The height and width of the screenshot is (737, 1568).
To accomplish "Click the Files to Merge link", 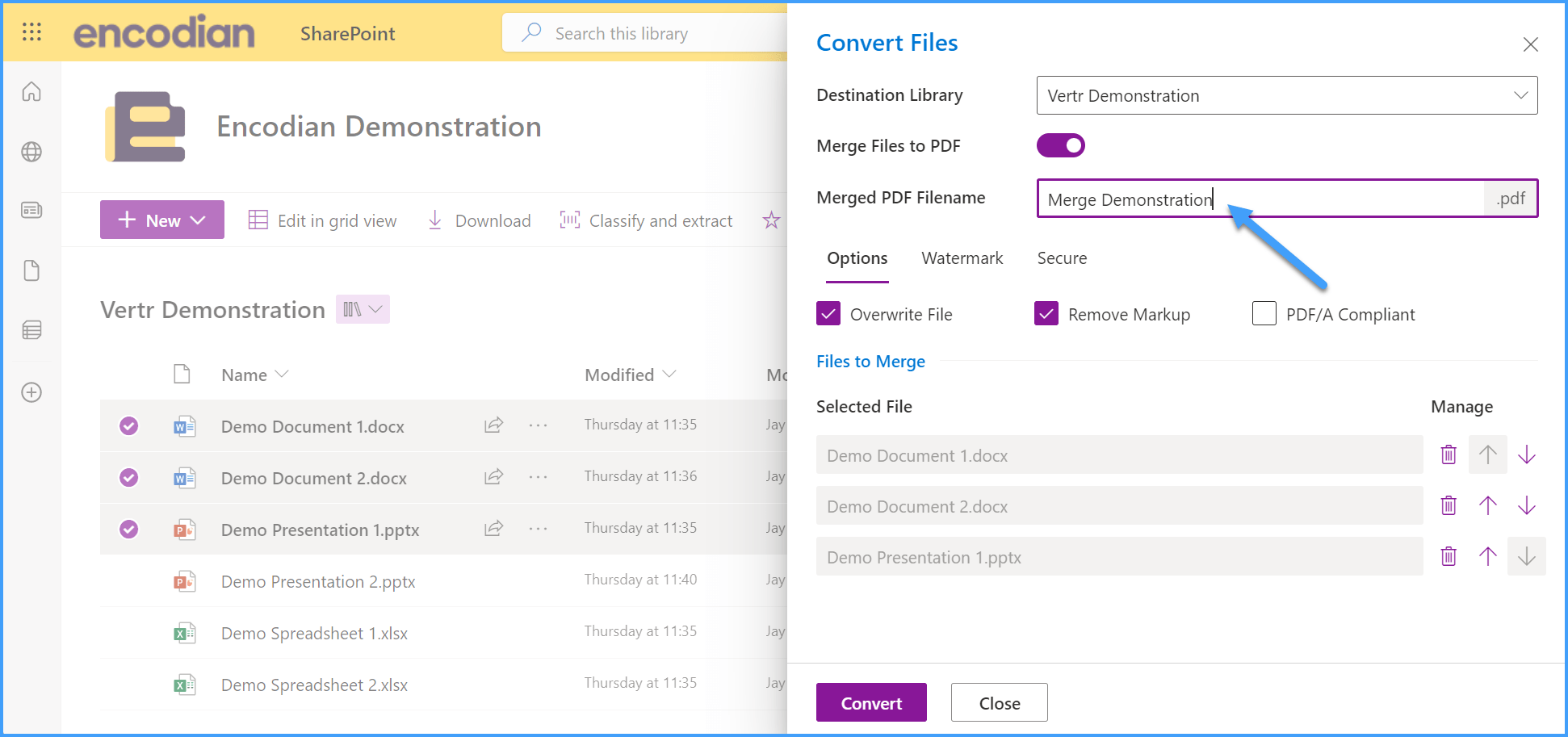I will (x=870, y=361).
